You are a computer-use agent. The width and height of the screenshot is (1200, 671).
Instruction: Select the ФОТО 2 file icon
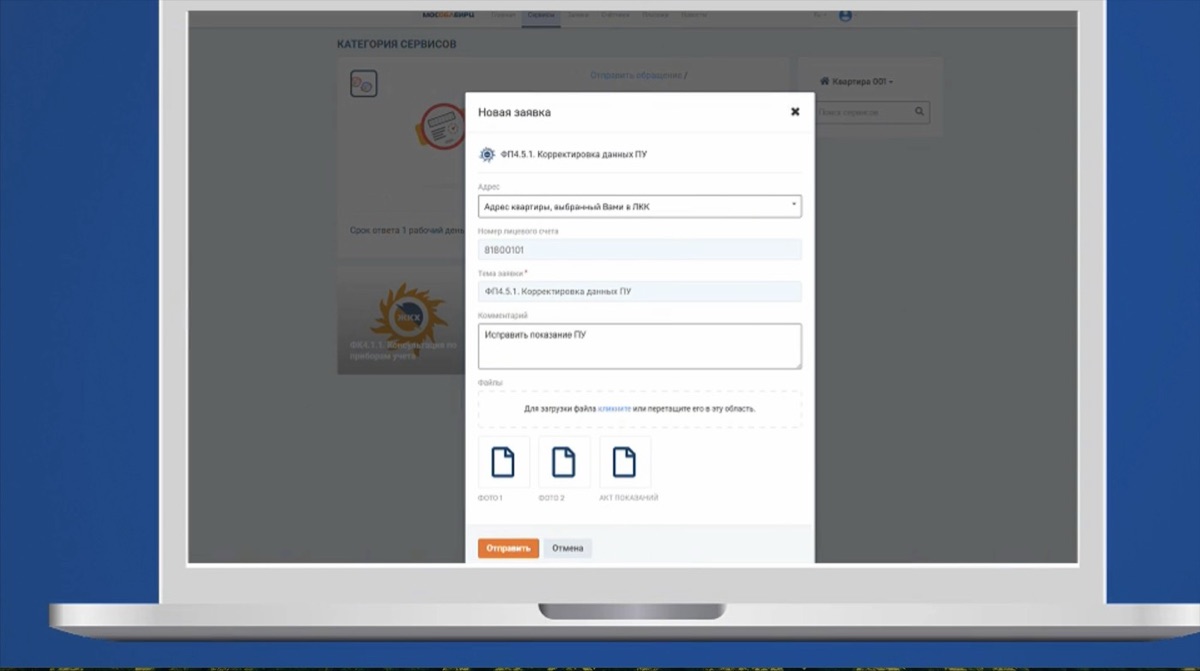coord(564,462)
